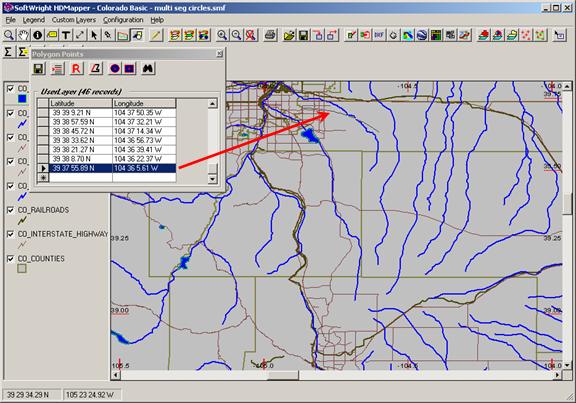Screen dimensions: 576x403
Task: Click the Latitude column header
Action: [80, 103]
